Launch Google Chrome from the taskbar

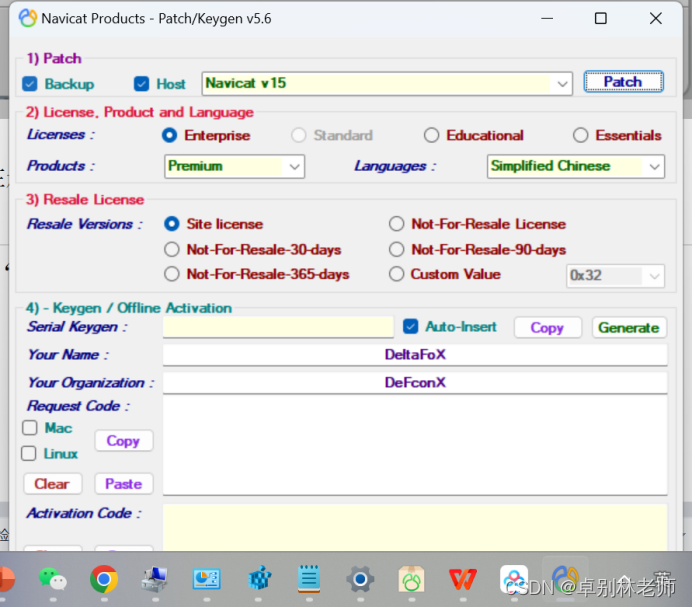(x=104, y=579)
